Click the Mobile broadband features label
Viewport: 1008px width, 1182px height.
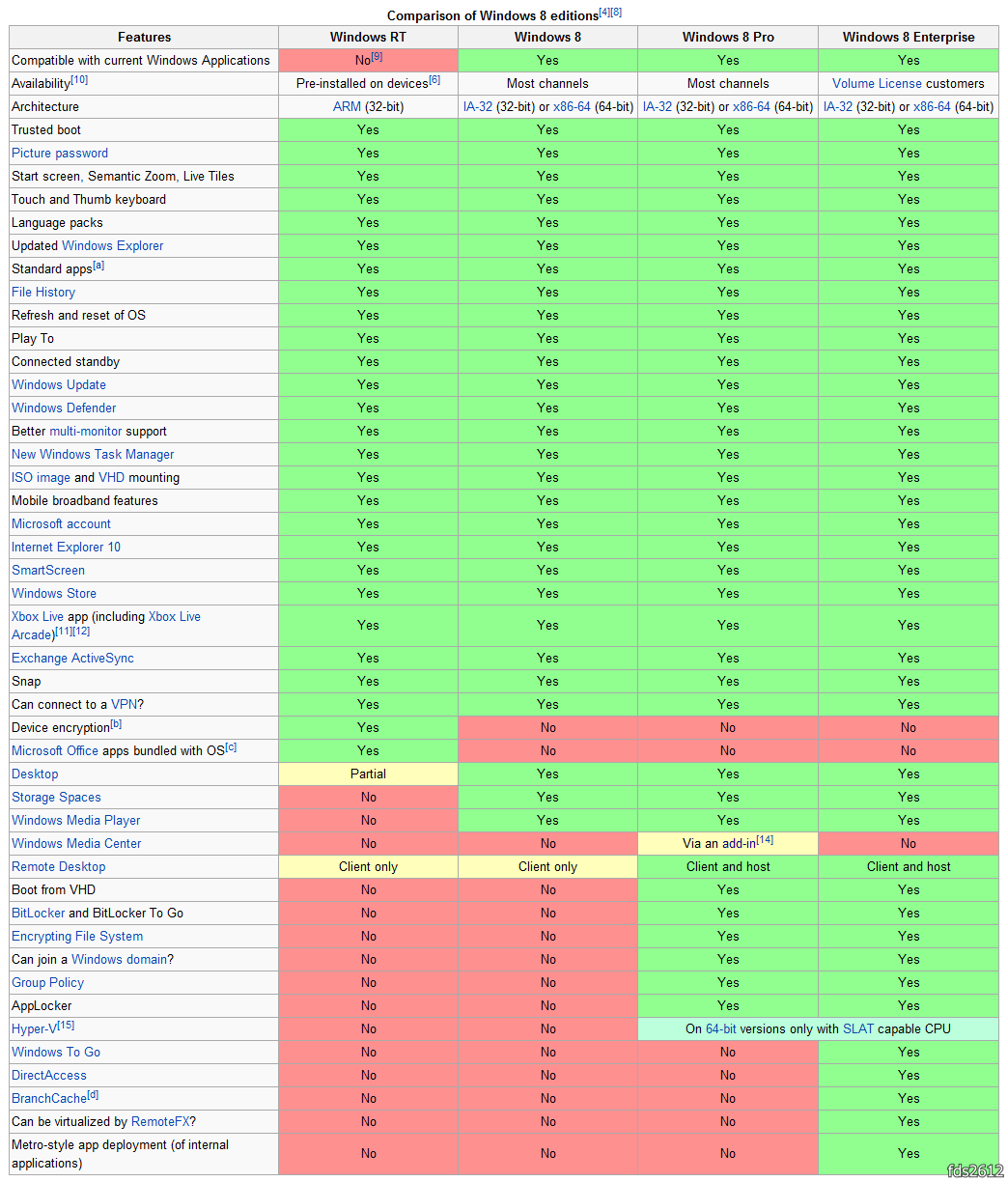point(85,500)
